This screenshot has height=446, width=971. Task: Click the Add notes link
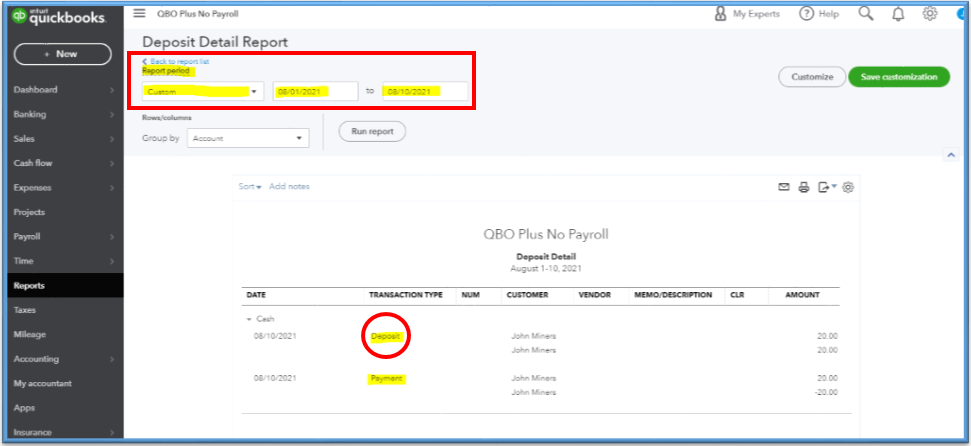point(289,186)
